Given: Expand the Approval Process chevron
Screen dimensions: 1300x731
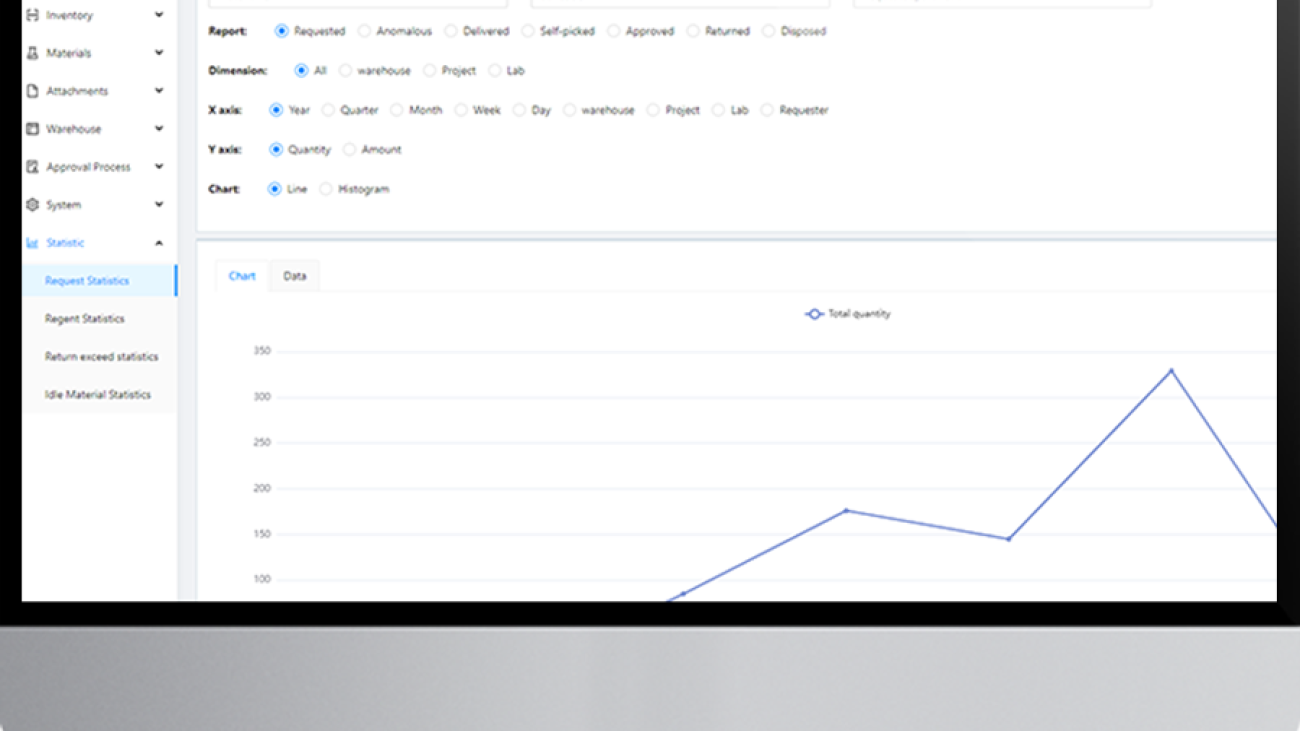Looking at the screenshot, I should click(x=159, y=167).
